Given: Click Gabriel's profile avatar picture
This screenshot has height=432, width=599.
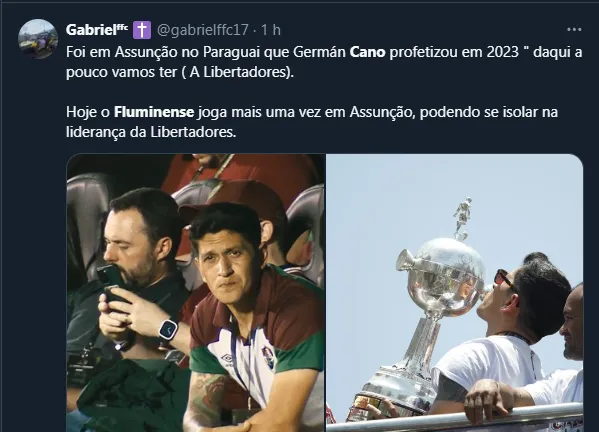Looking at the screenshot, I should click(38, 39).
